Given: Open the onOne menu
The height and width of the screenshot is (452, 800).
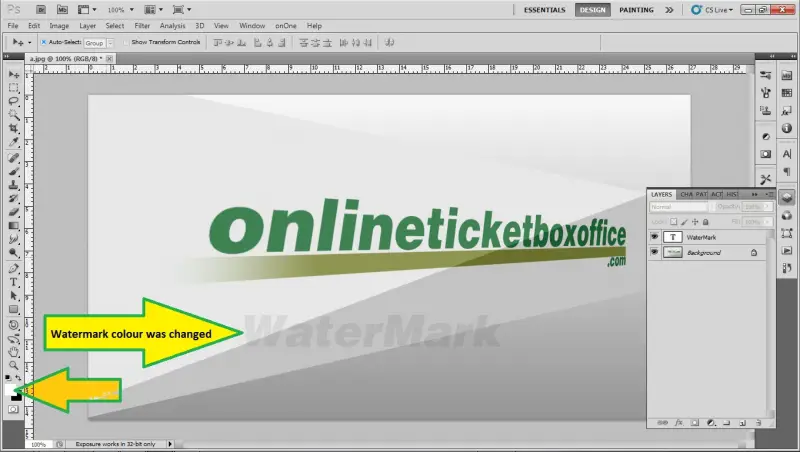Looking at the screenshot, I should tap(286, 26).
